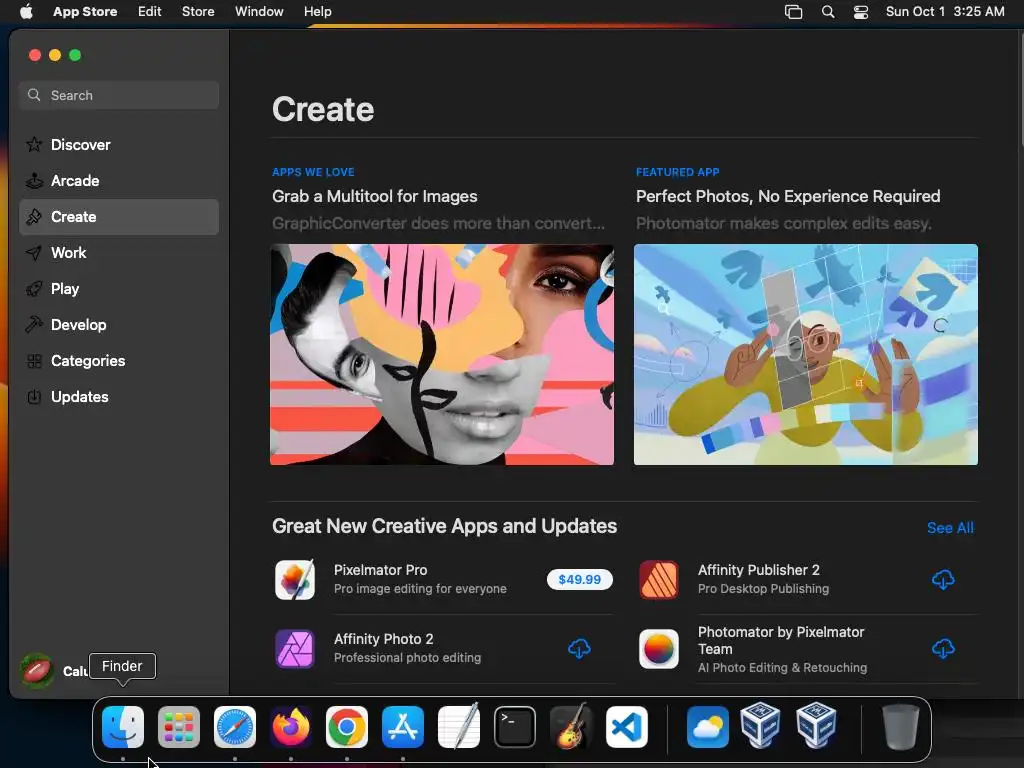Open the Weather app in the Dock
The width and height of the screenshot is (1024, 768).
(708, 727)
